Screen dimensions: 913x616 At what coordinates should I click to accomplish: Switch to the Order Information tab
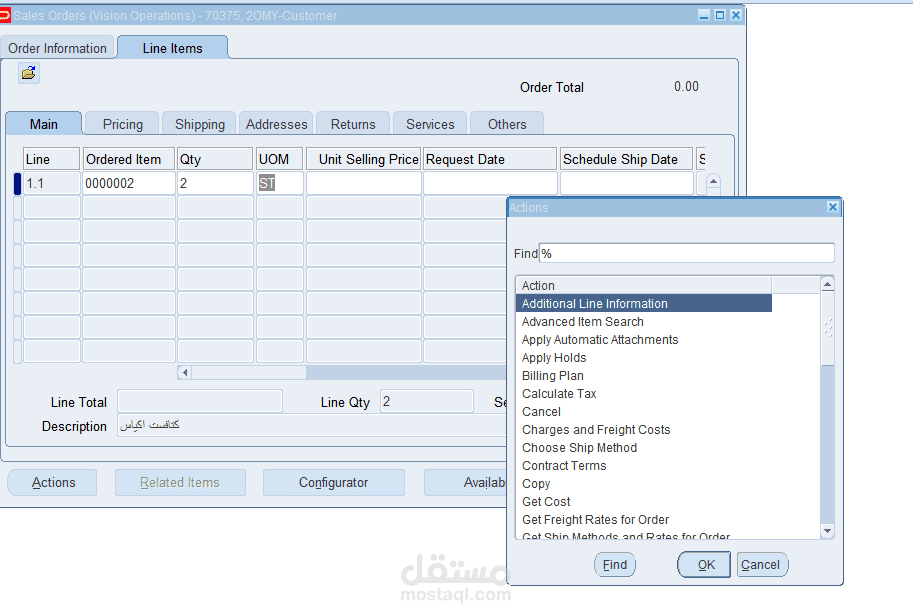57,48
